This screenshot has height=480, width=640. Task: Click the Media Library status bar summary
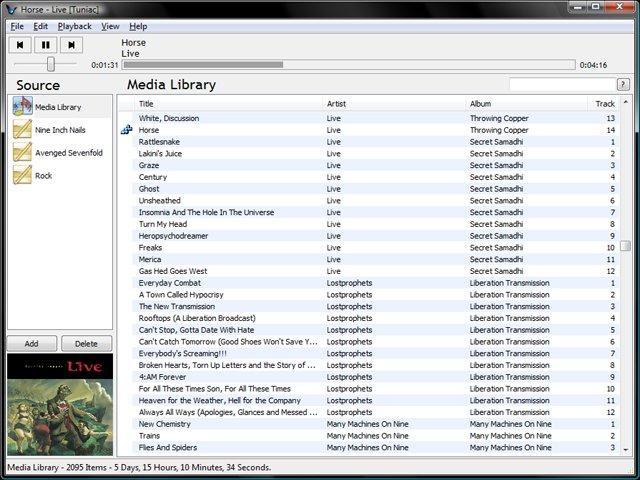[139, 468]
